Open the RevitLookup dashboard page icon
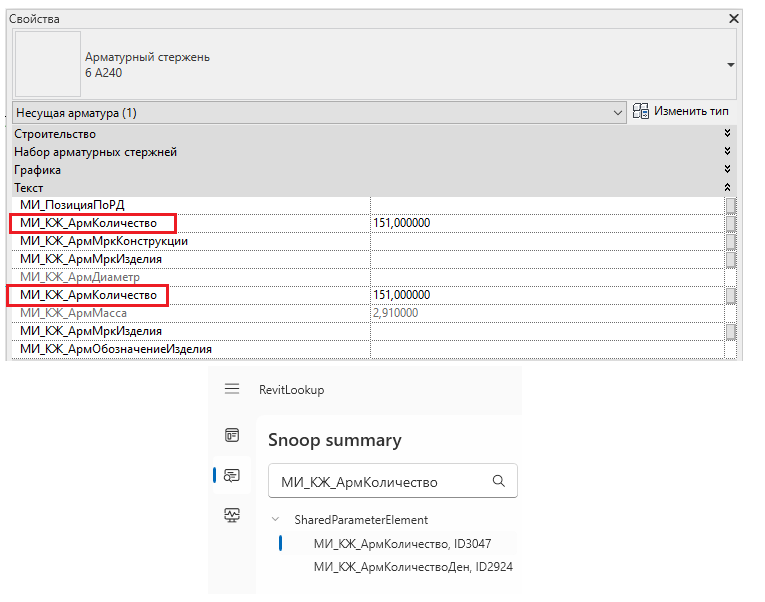 click(x=232, y=435)
